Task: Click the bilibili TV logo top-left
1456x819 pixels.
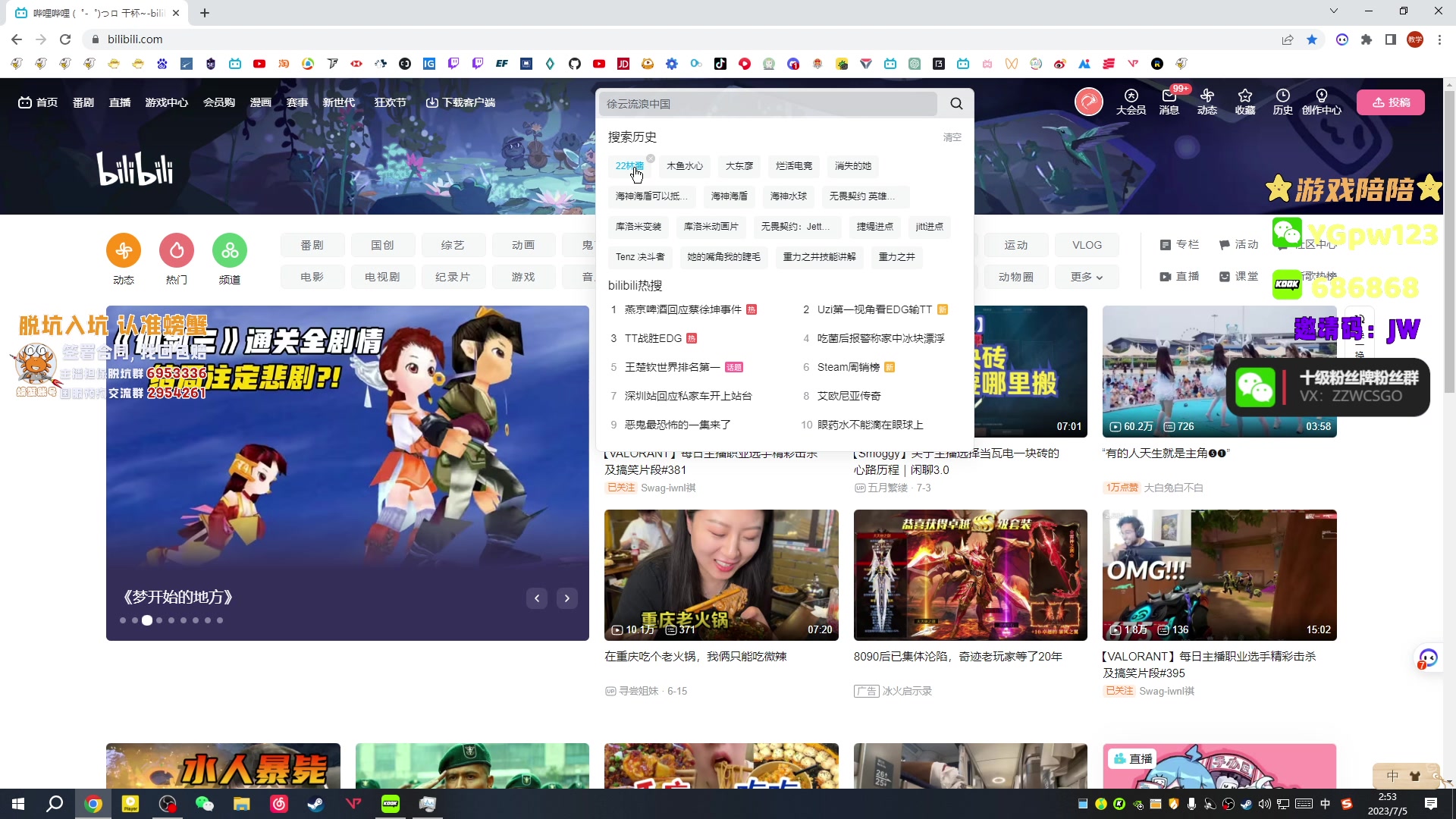Action: click(24, 102)
